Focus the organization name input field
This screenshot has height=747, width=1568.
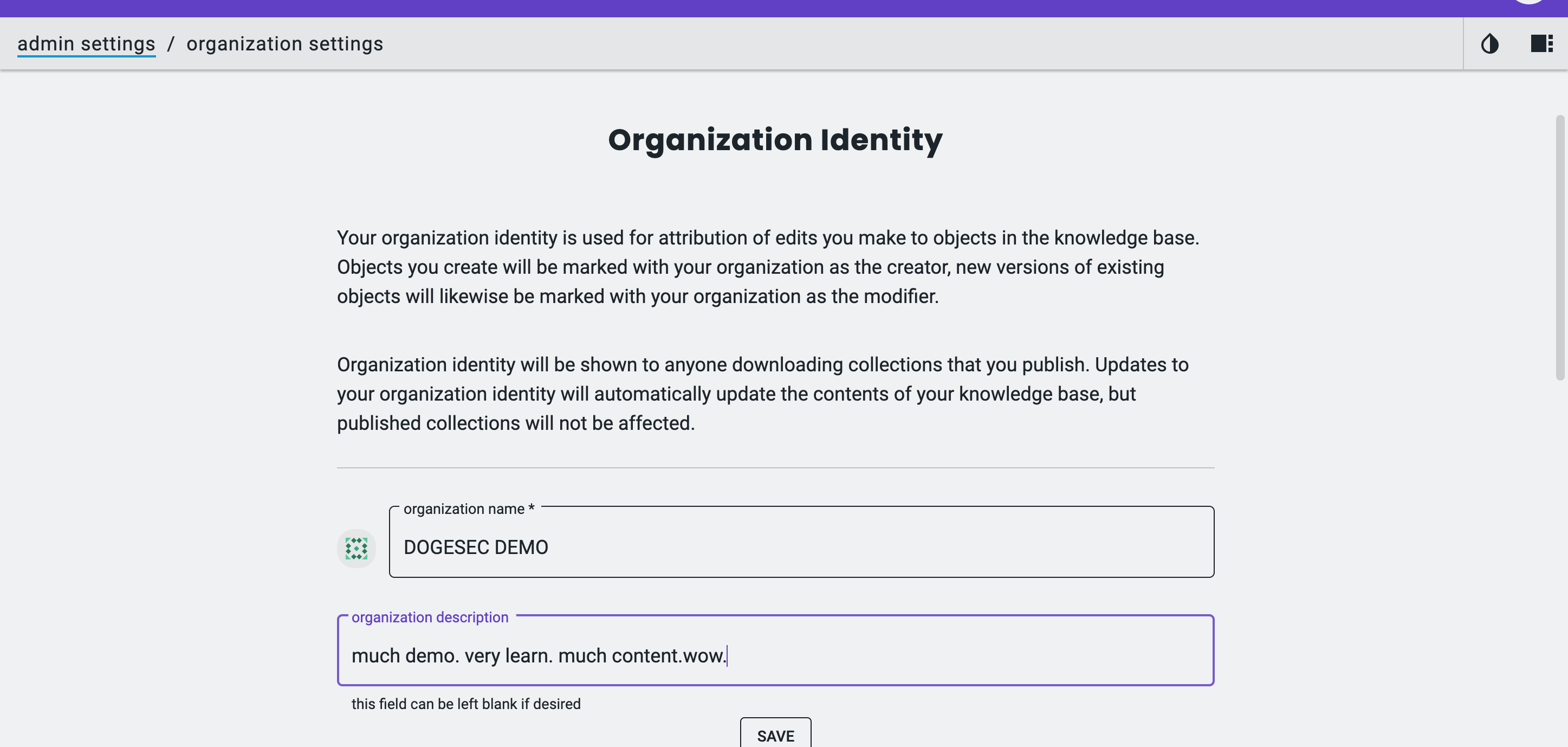coord(852,547)
